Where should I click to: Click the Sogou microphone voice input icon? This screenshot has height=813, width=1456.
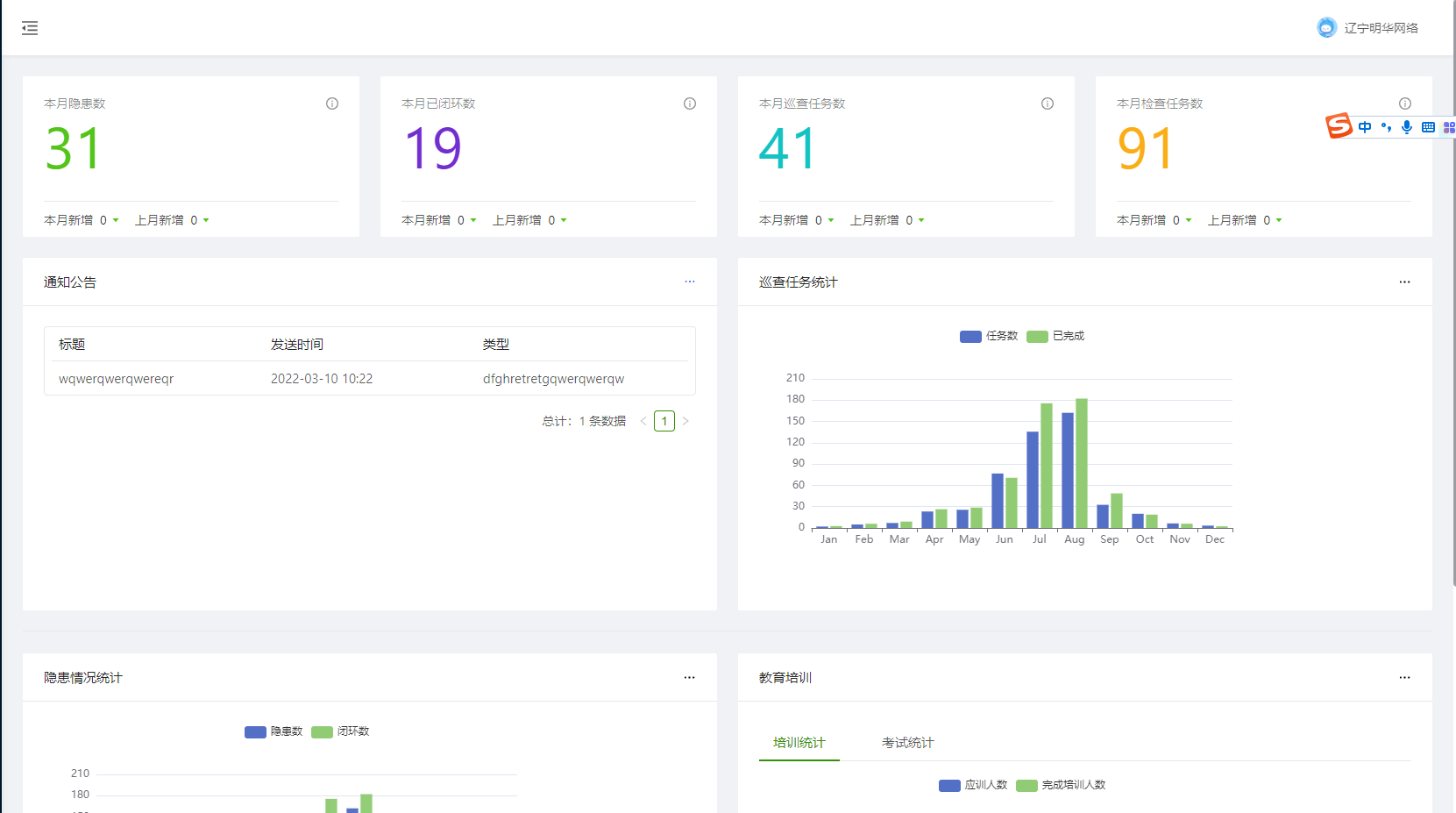tap(1407, 127)
